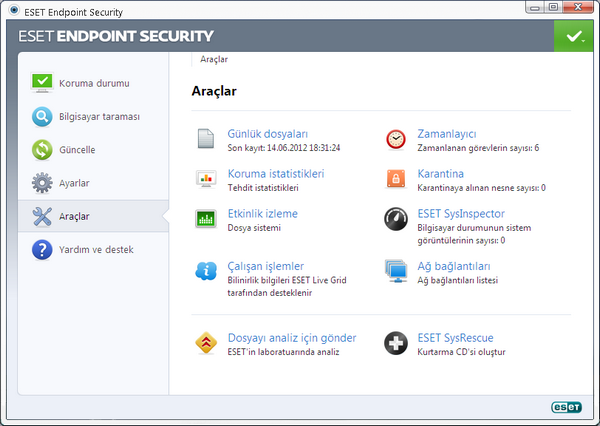Image resolution: width=600 pixels, height=426 pixels.
Task: Click Dosyayı analiz için gönder link
Action: pyautogui.click(x=292, y=338)
